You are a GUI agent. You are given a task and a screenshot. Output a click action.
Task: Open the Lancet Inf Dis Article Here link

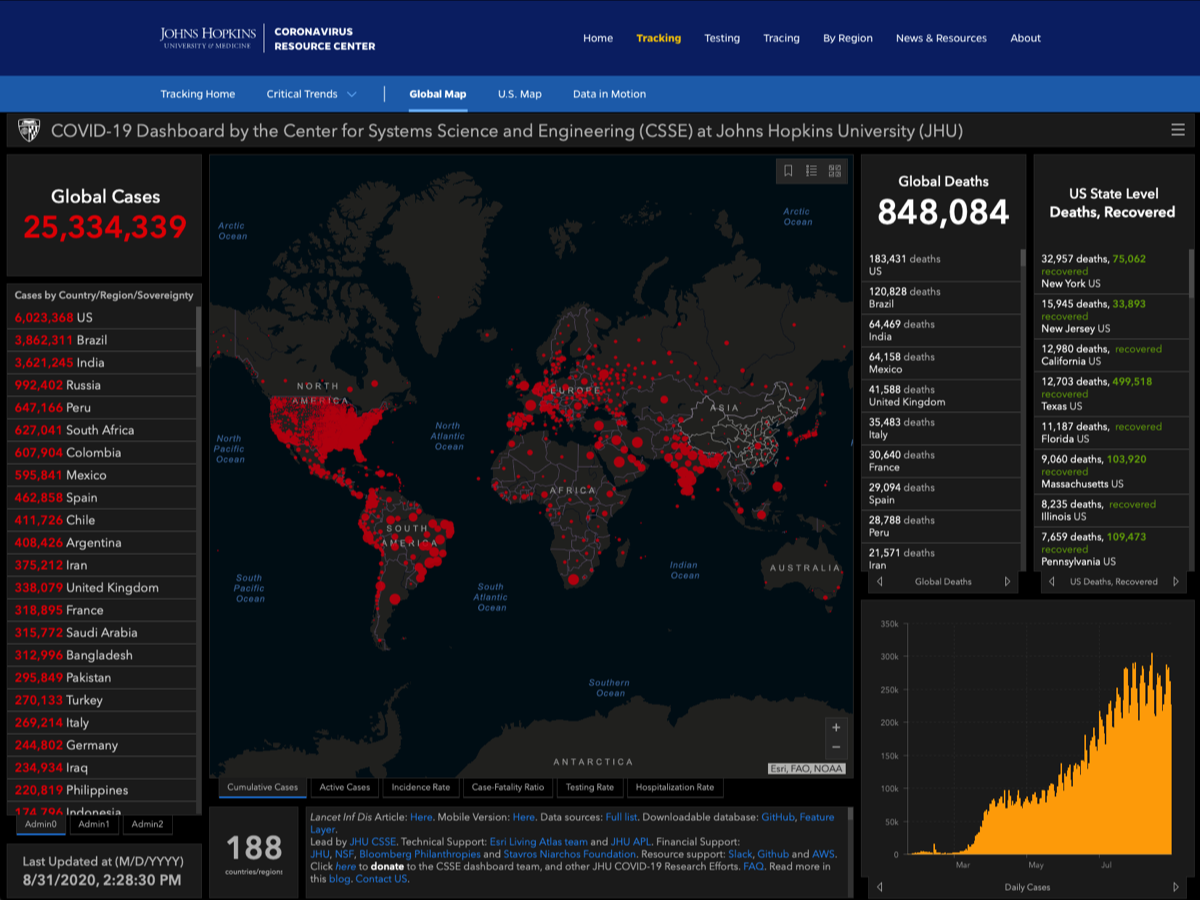tap(421, 817)
